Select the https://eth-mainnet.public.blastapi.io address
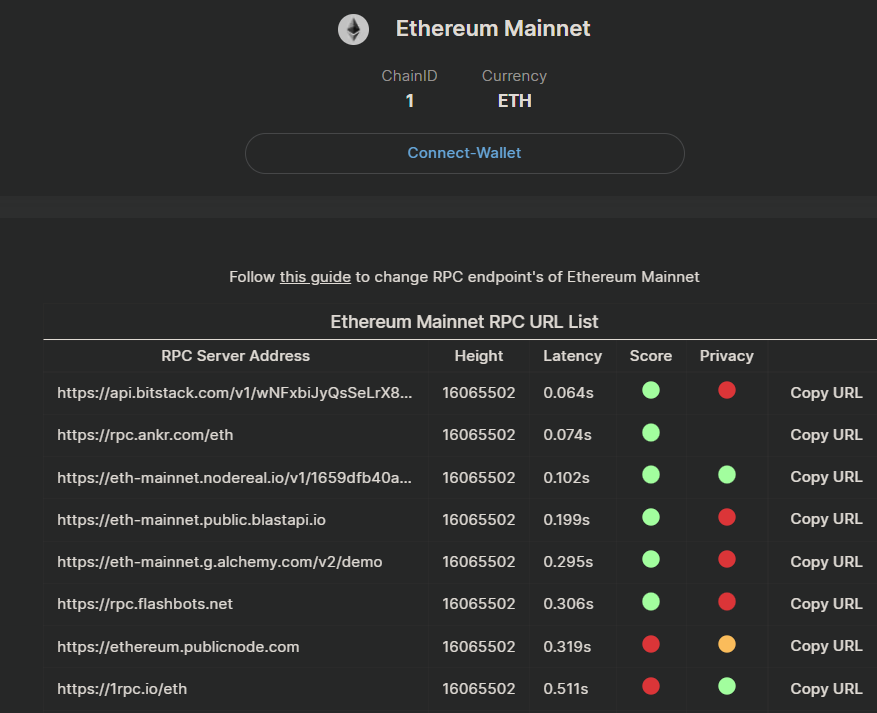The width and height of the screenshot is (877, 713). tap(191, 520)
